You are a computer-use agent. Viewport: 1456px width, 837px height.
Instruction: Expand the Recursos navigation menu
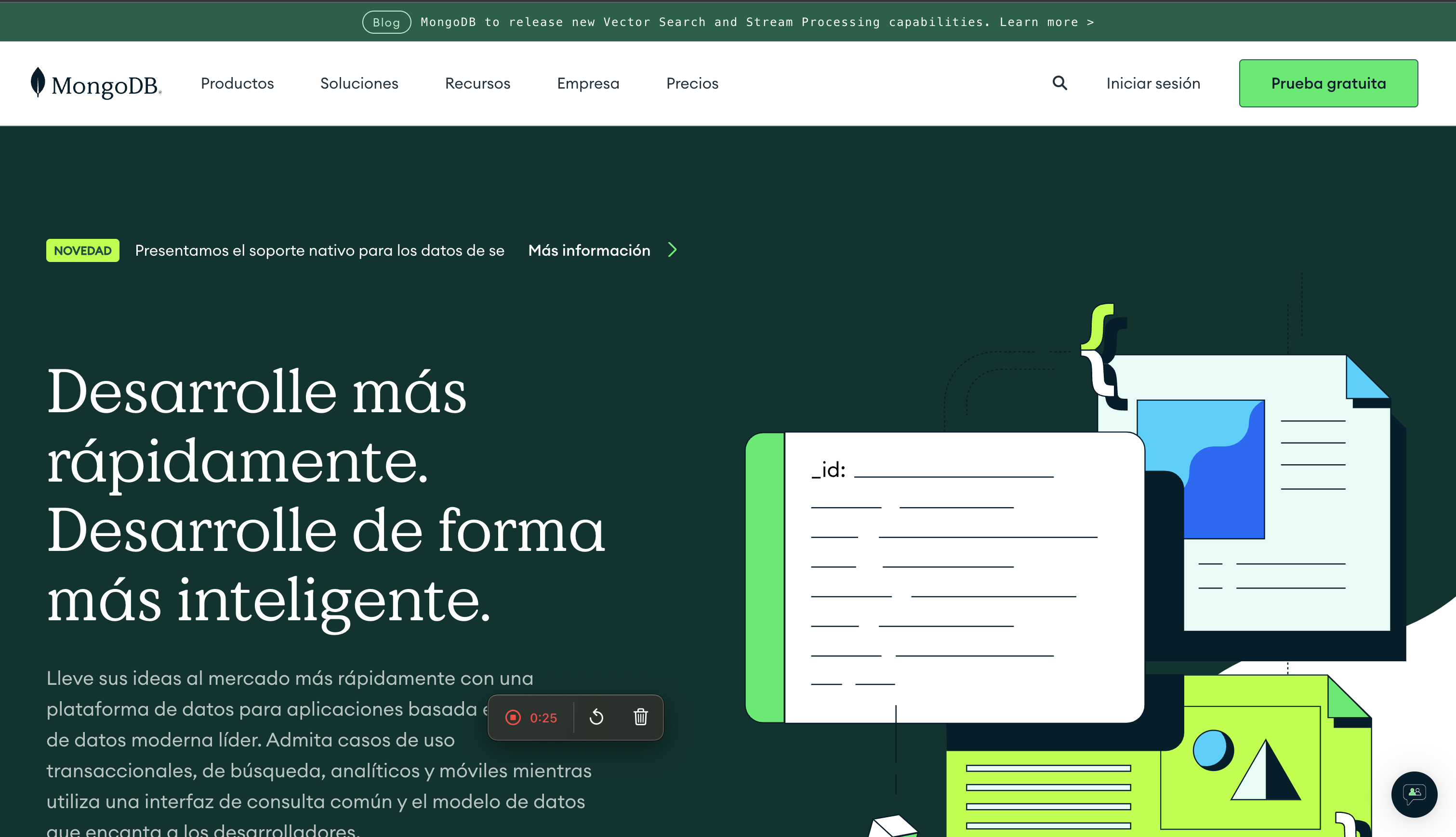pyautogui.click(x=477, y=83)
